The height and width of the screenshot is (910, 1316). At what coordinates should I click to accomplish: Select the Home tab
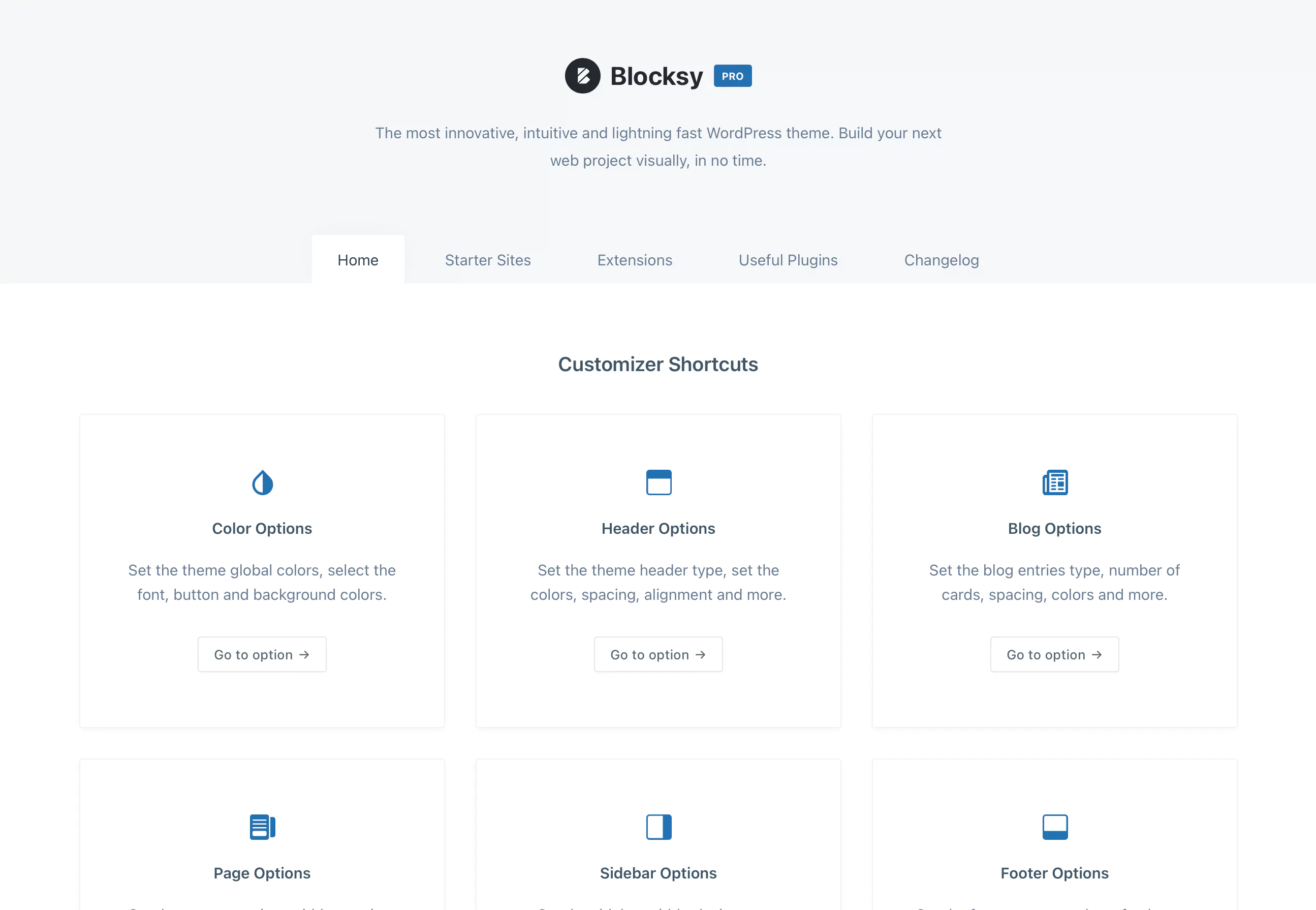coord(357,260)
